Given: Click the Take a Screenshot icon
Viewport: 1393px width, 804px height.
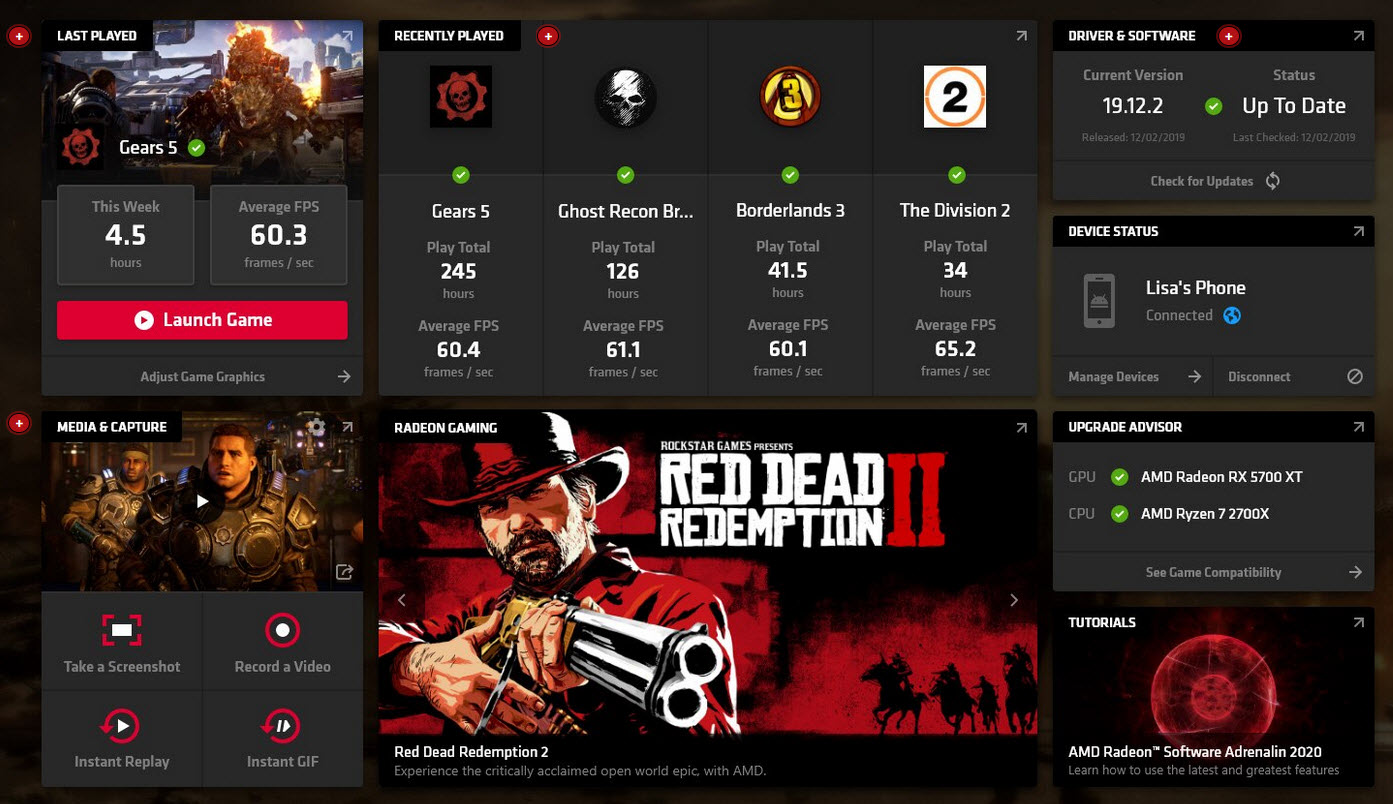Looking at the screenshot, I should (x=122, y=630).
